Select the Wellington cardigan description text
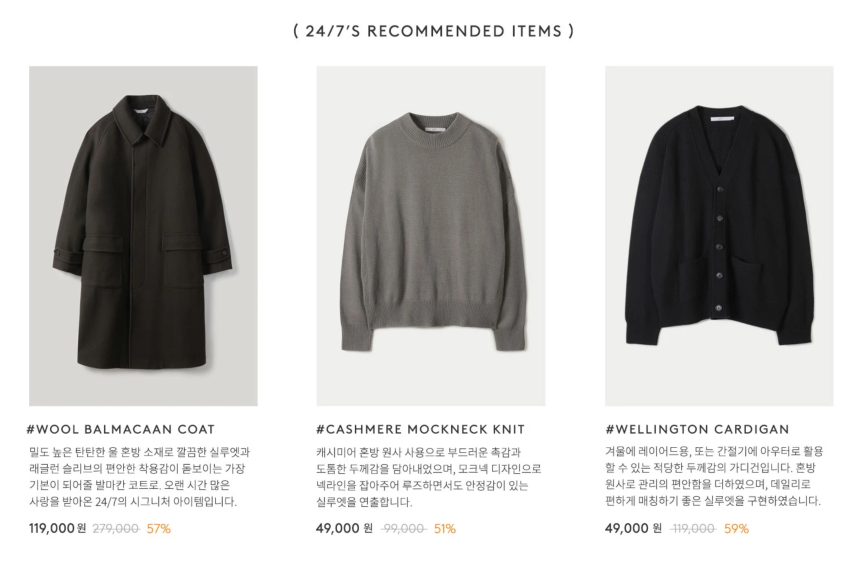Viewport: 849px width, 572px height. click(713, 477)
